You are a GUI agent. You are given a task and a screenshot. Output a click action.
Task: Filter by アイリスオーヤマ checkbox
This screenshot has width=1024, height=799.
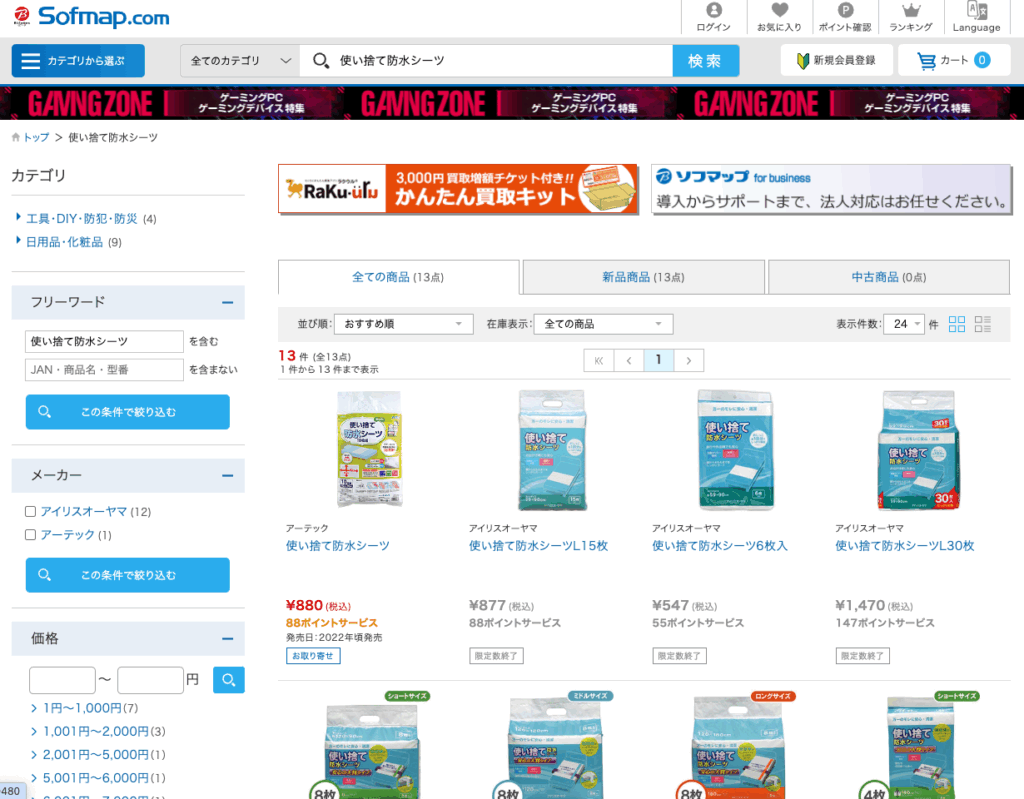(30, 512)
